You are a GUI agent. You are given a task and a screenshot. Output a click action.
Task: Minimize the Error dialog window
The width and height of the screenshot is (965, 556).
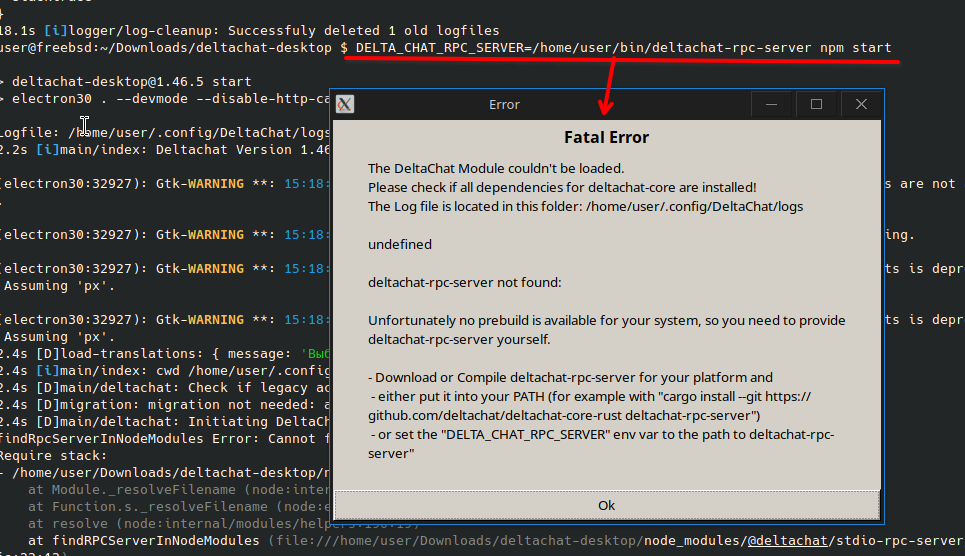pos(771,104)
